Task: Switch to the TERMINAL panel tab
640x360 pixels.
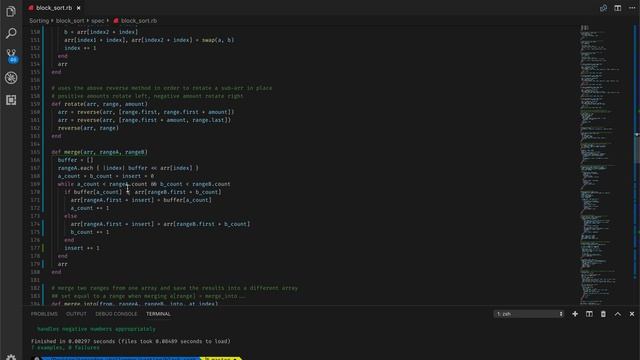Action: (x=158, y=314)
